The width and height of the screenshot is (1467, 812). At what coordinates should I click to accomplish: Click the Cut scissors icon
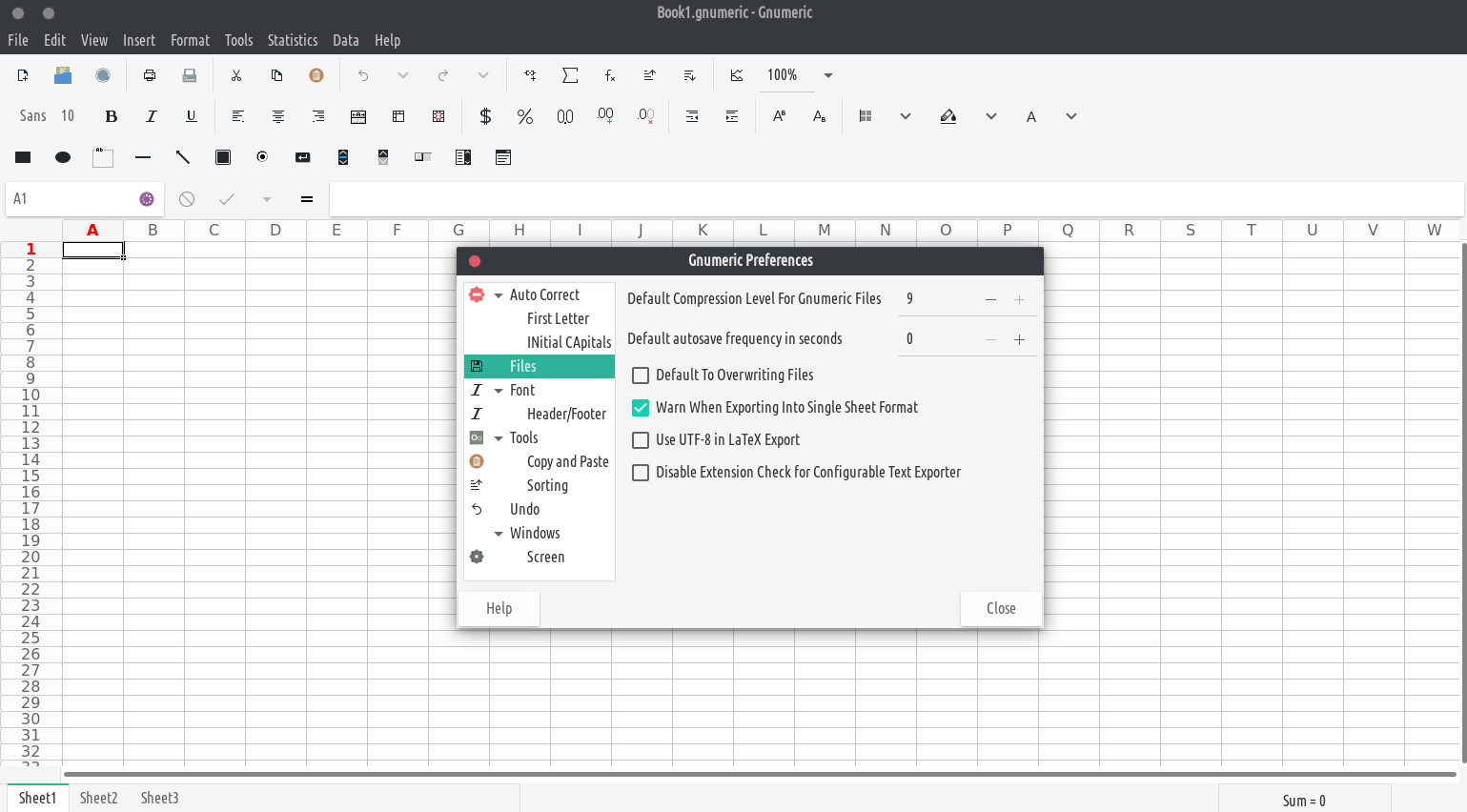coord(236,75)
